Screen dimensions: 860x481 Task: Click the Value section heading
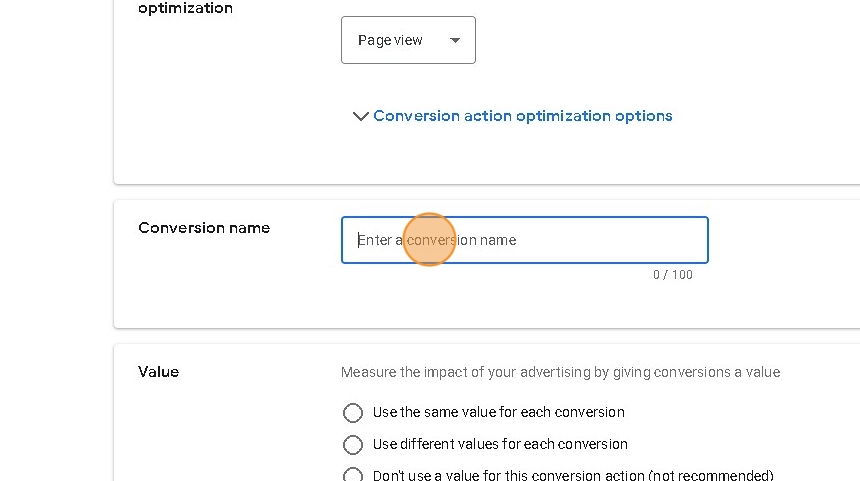(x=158, y=372)
